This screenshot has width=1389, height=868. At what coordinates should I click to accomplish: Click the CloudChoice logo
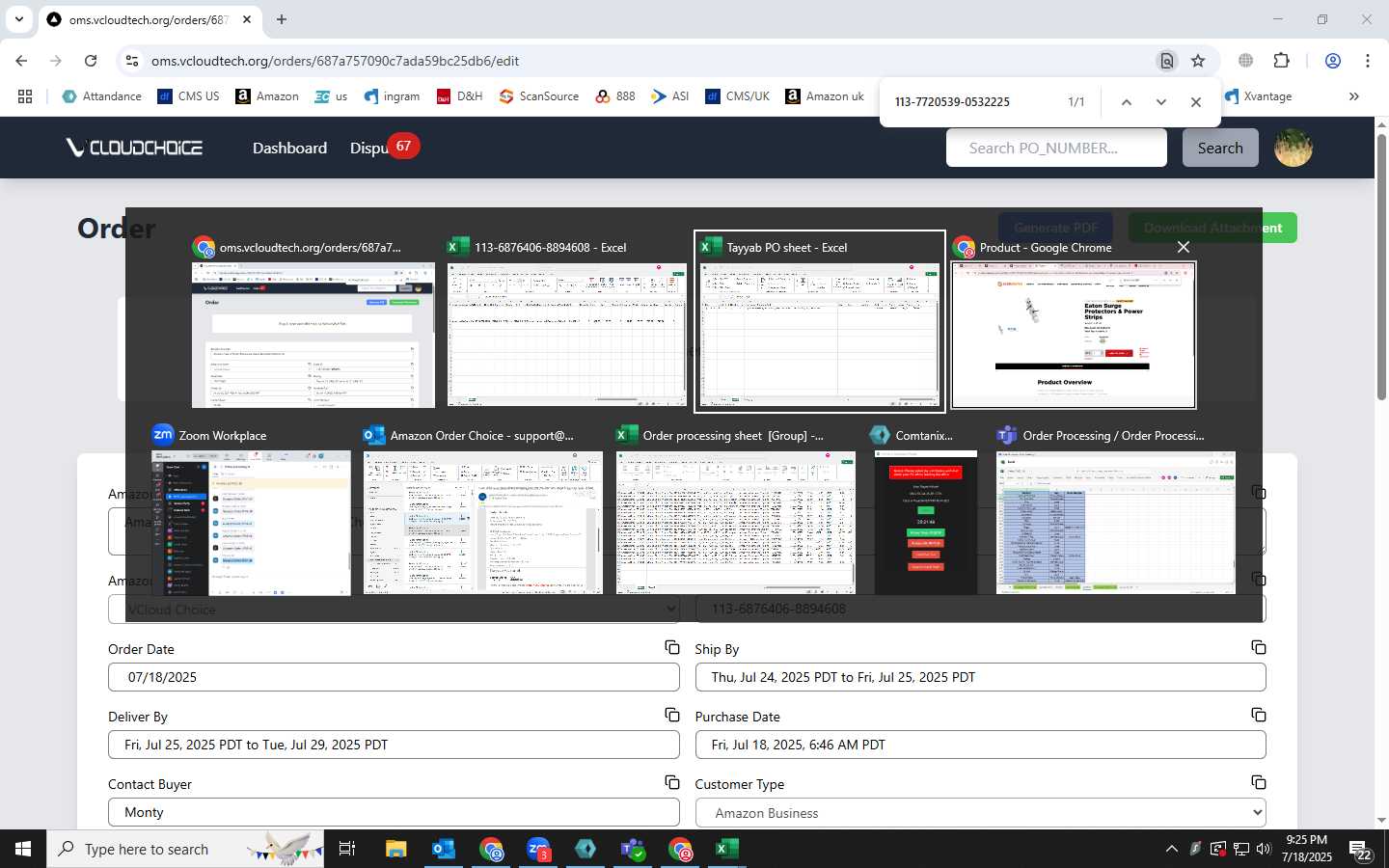click(134, 148)
